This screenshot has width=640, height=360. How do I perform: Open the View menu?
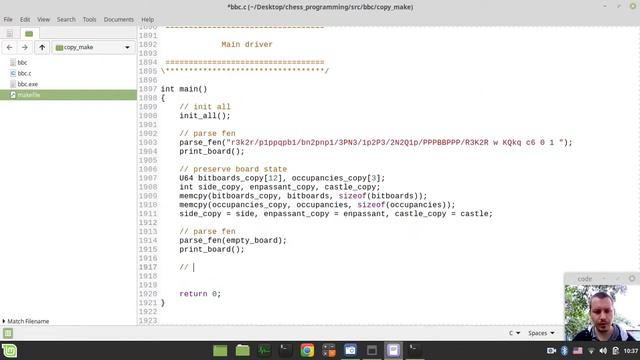point(43,19)
